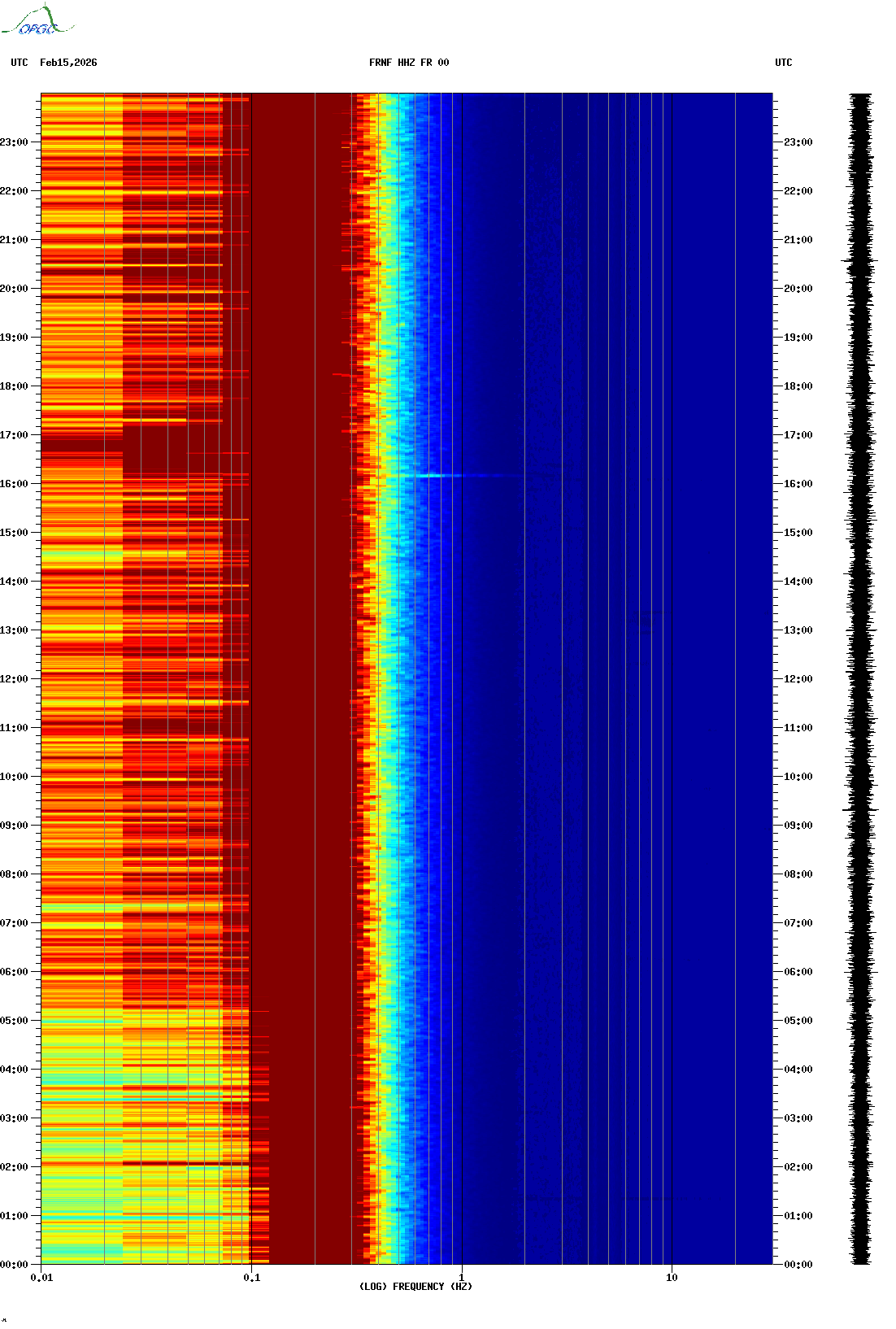The image size is (896, 1329).
Task: Click the waveform spike near 09:20
Action: coord(860,809)
